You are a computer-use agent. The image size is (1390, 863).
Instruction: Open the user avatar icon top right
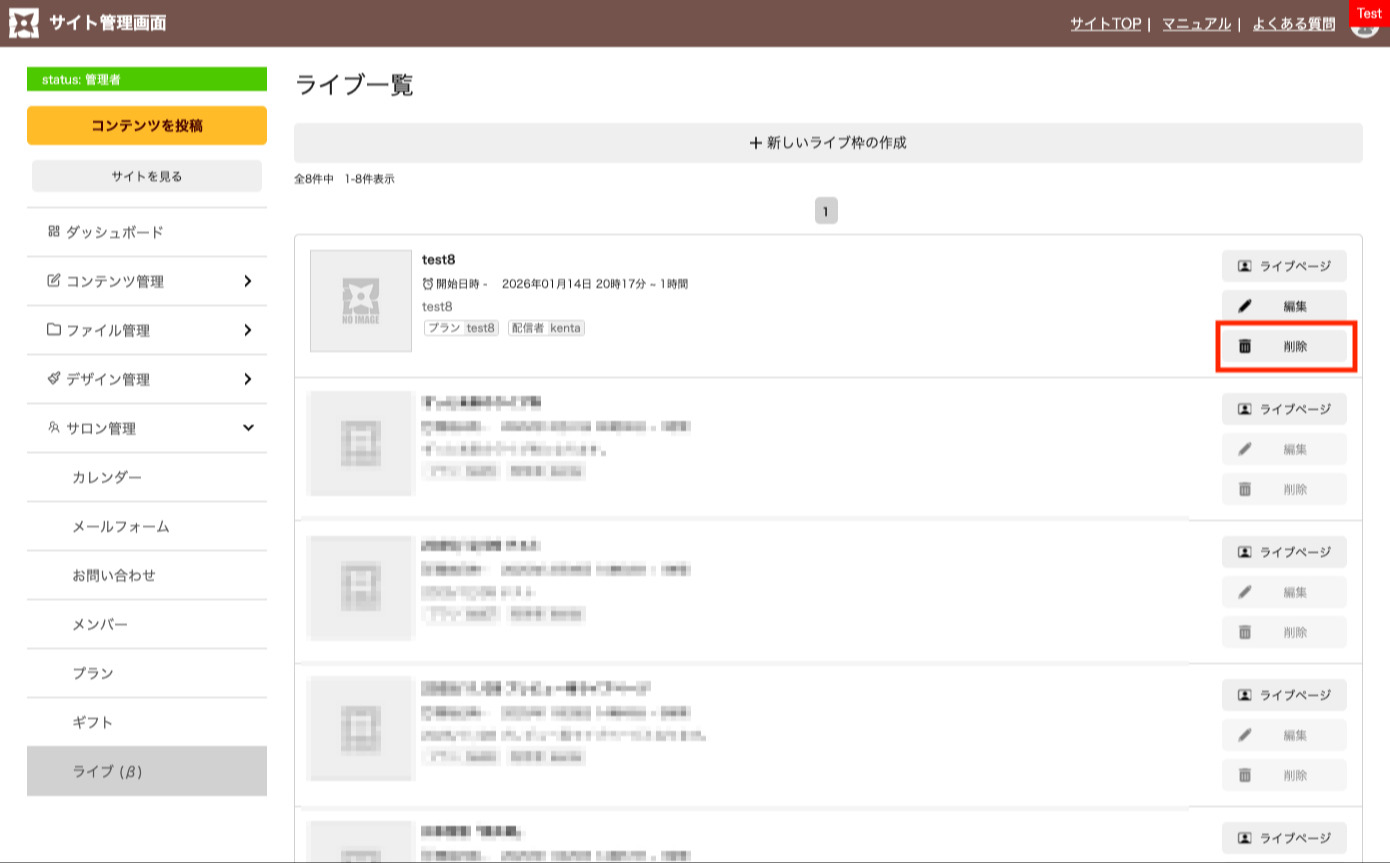(1363, 26)
